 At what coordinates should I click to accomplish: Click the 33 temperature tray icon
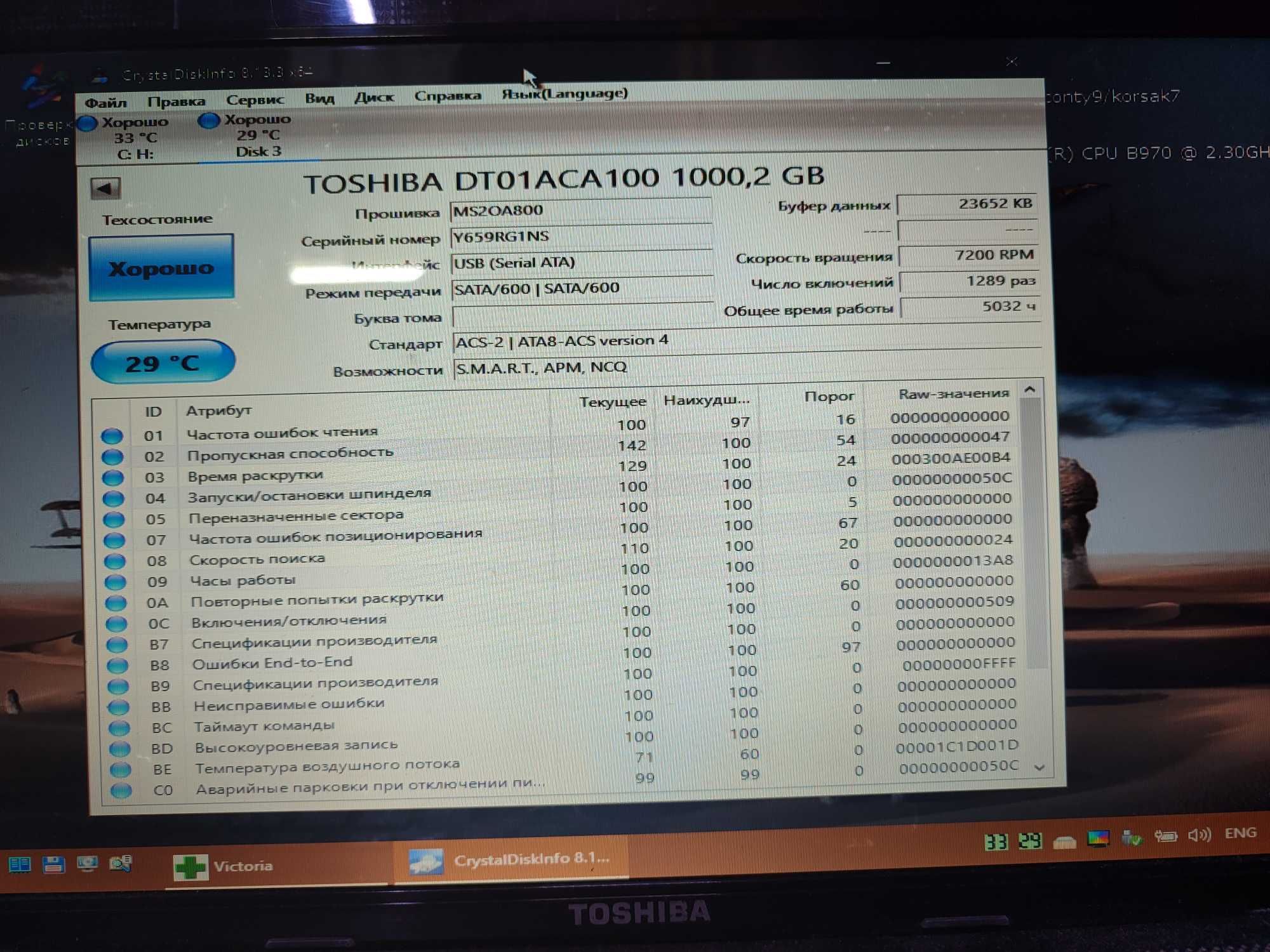pyautogui.click(x=996, y=842)
